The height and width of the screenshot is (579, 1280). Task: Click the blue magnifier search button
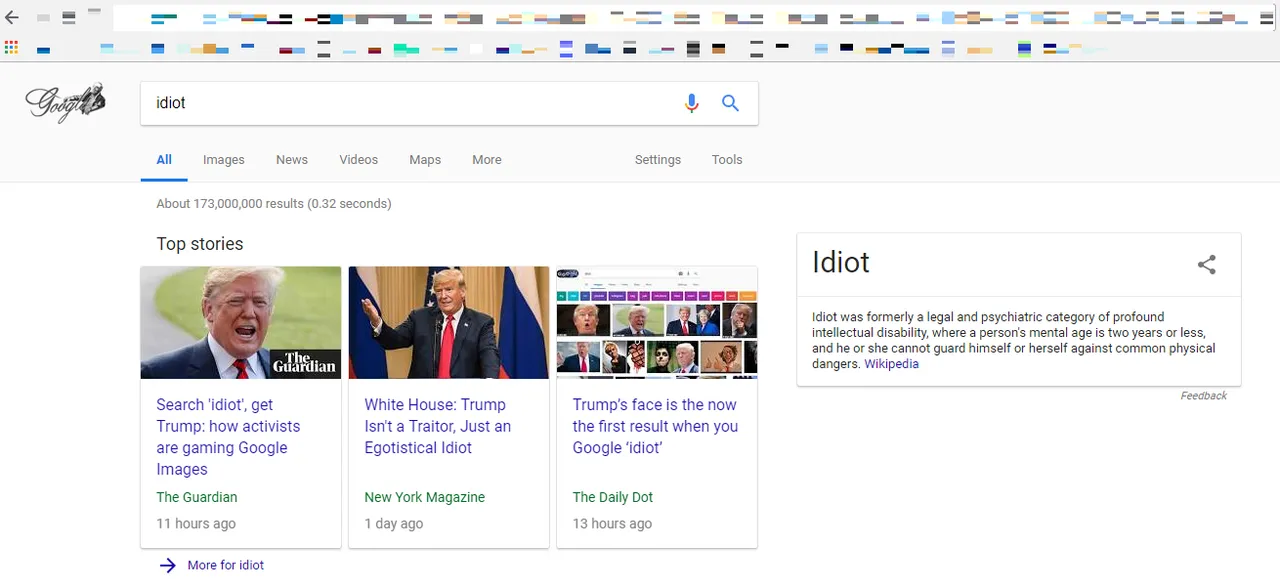731,103
